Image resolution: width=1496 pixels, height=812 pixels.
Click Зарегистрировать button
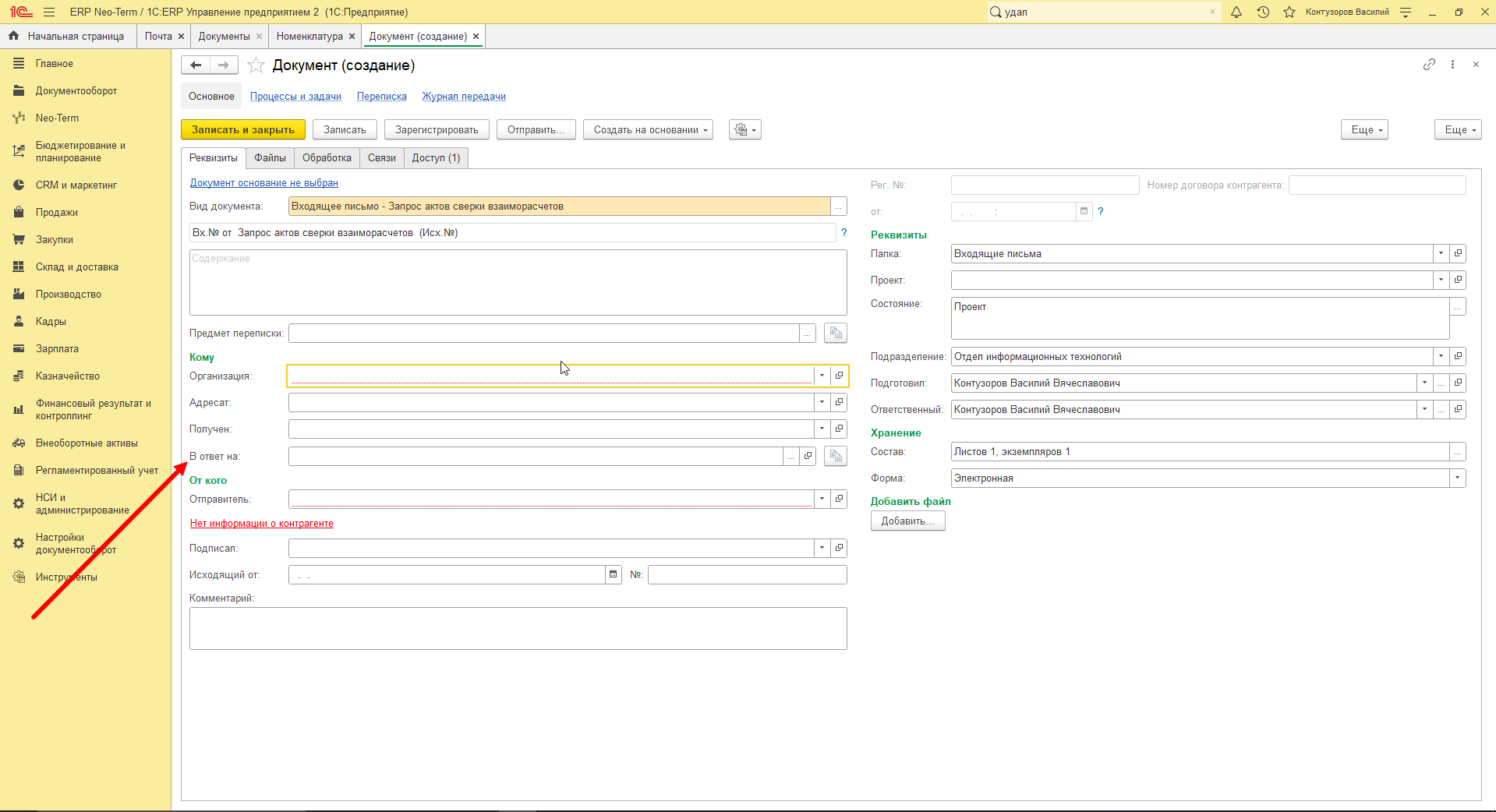click(x=437, y=129)
